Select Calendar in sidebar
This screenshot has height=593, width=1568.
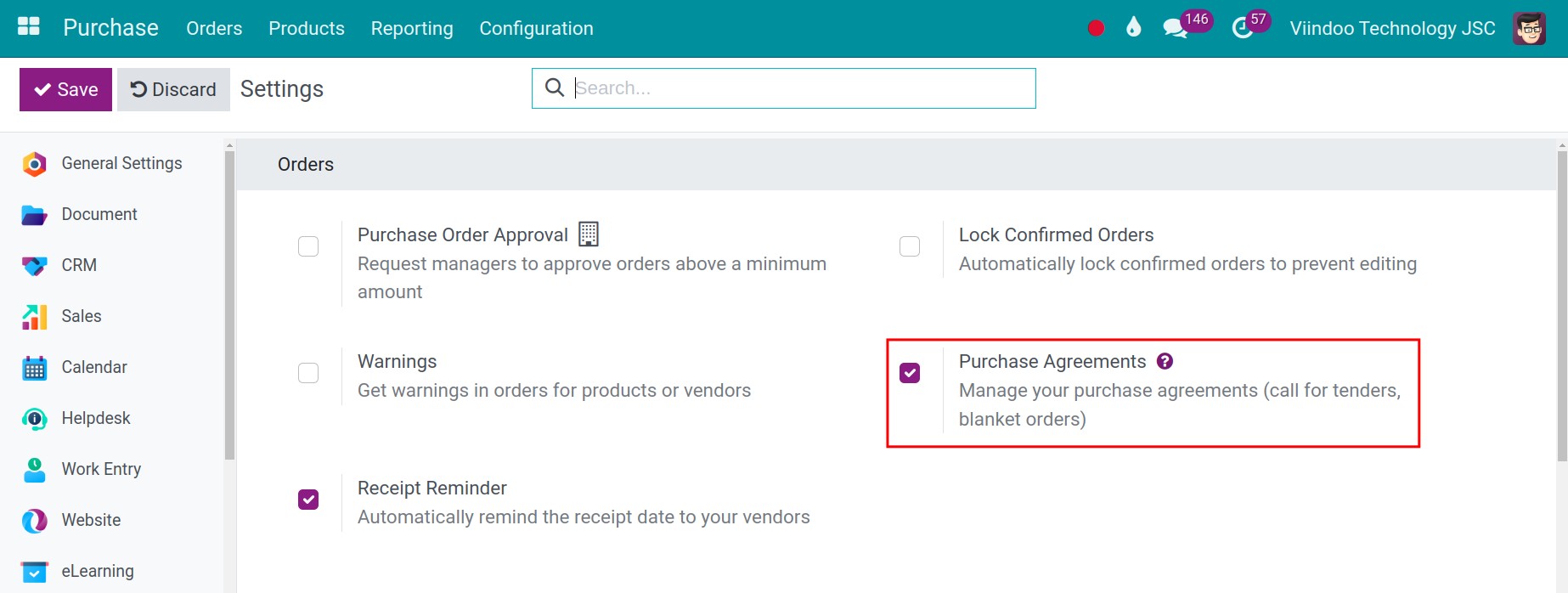point(94,367)
